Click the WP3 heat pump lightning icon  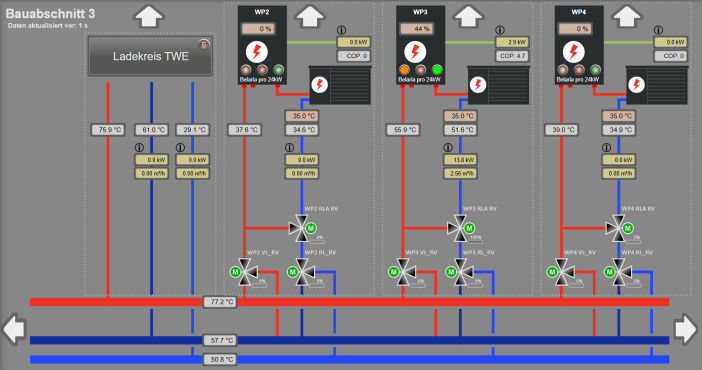(x=415, y=52)
